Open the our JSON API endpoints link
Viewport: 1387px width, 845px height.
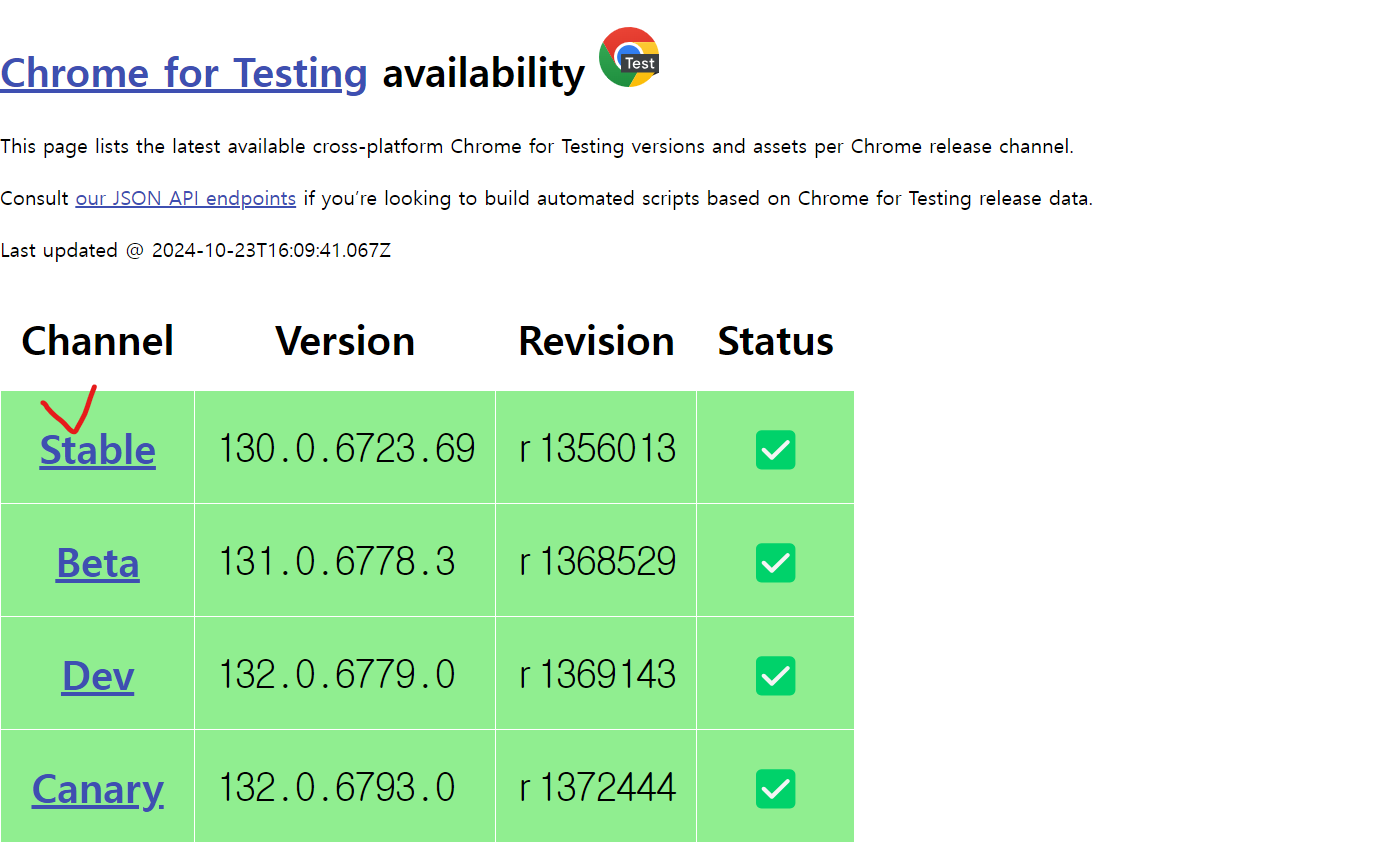(186, 198)
